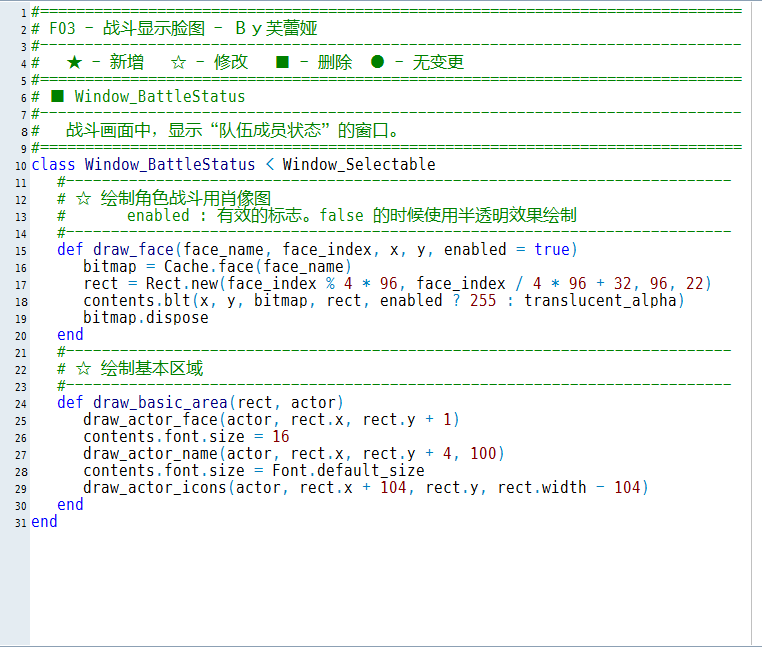Click "bitmap.dispose" on line 19
Screen dimensions: 762x647
pos(146,317)
